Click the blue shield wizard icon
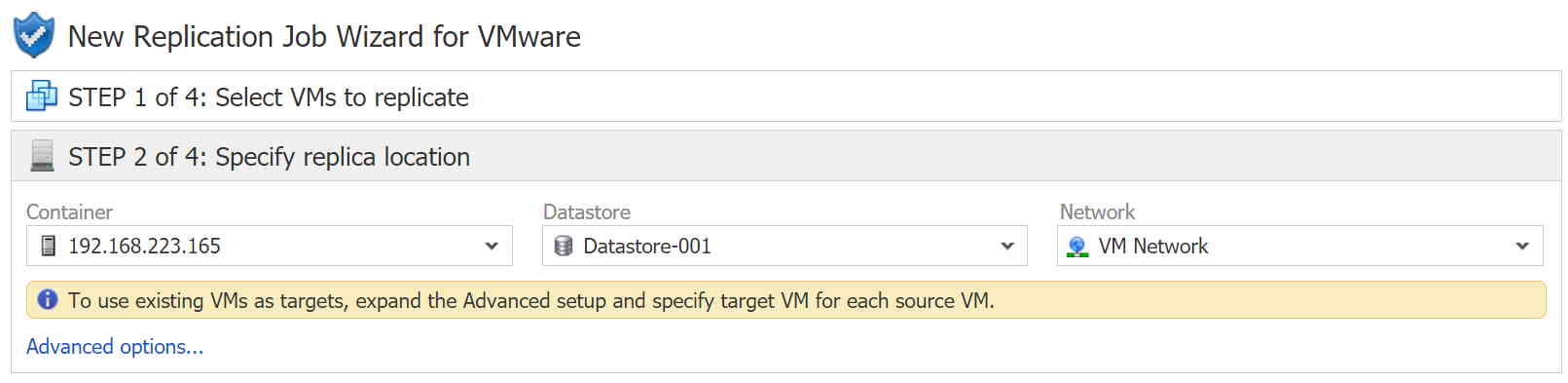Screen dimensions: 1568x383 (x=34, y=35)
